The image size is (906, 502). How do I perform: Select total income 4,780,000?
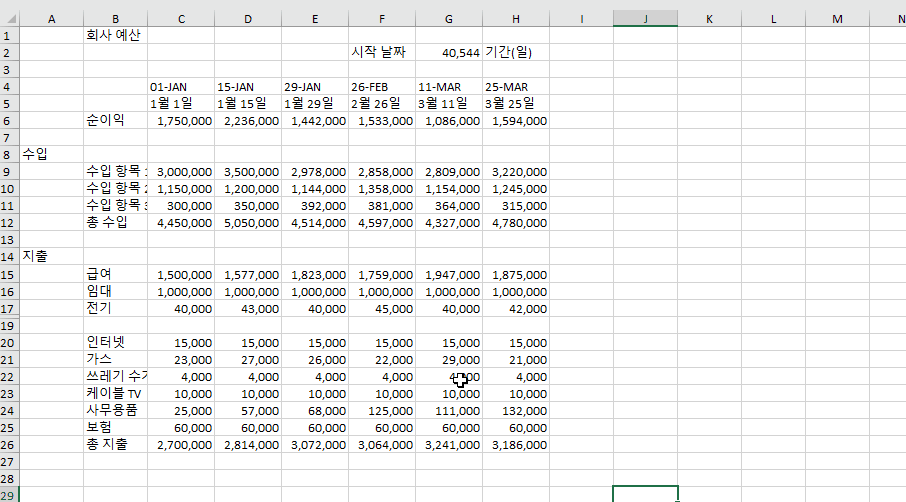(x=516, y=223)
